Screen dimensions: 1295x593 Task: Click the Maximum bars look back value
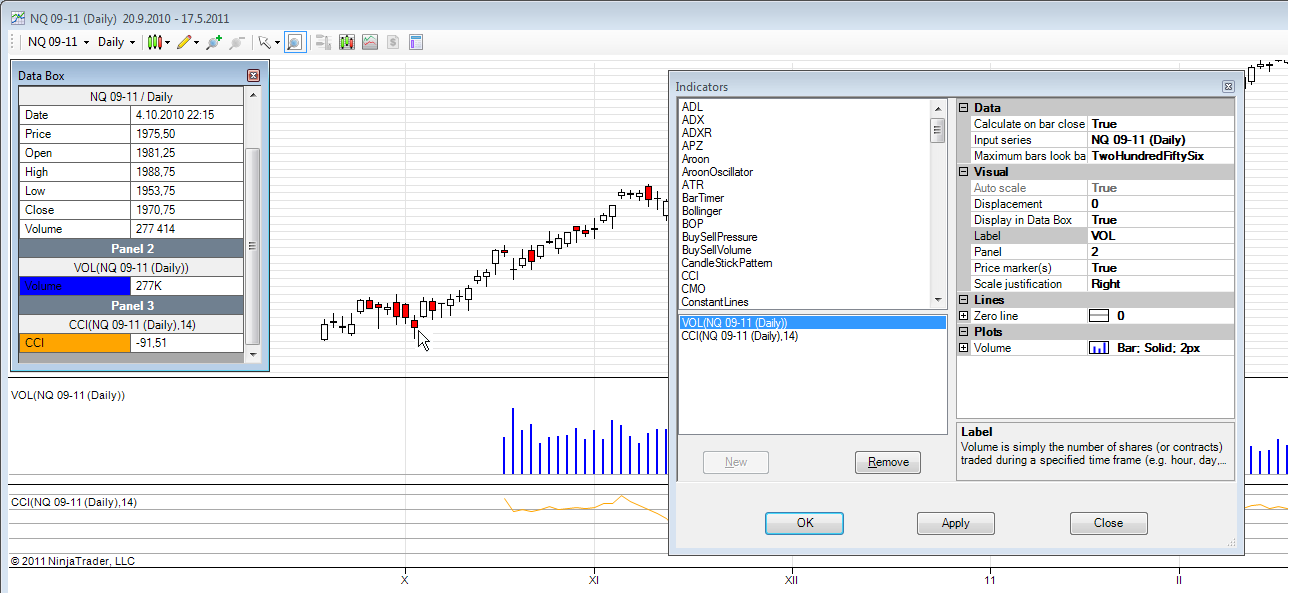click(x=1161, y=156)
